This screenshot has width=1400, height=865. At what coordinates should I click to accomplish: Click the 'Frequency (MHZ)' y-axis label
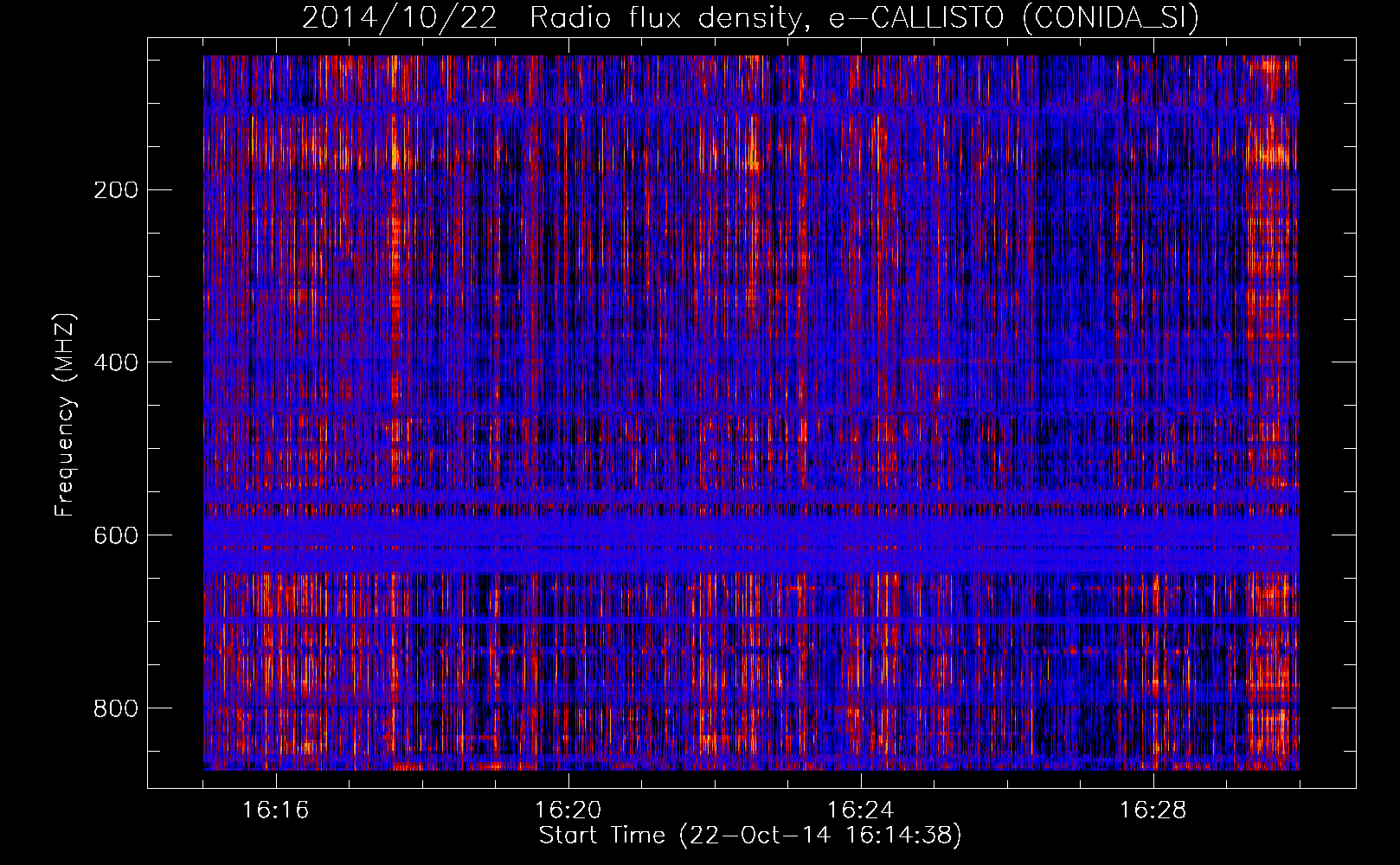click(65, 414)
